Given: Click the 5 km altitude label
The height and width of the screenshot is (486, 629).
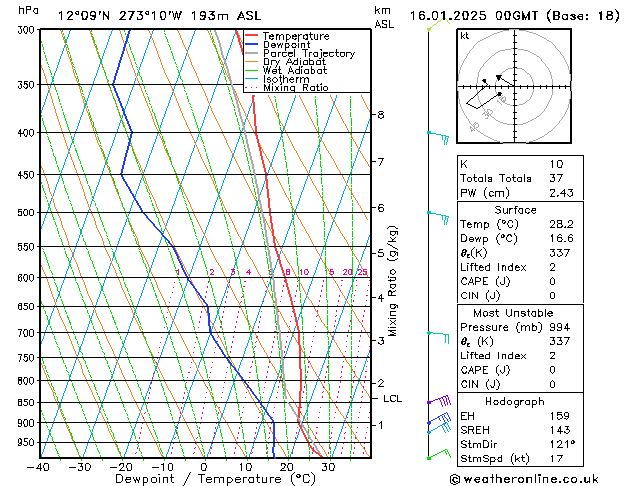Looking at the screenshot, I should click(x=381, y=253).
